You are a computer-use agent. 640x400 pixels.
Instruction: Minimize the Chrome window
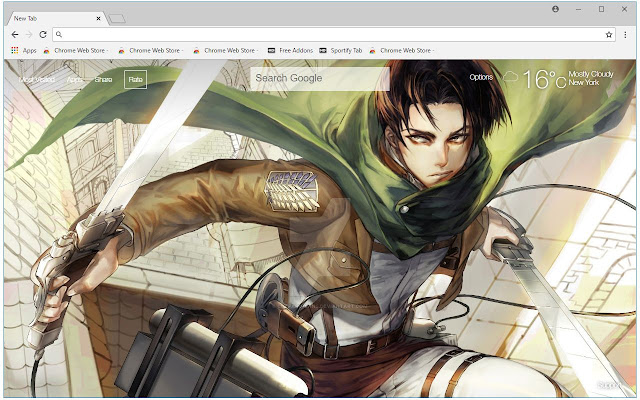tap(578, 9)
